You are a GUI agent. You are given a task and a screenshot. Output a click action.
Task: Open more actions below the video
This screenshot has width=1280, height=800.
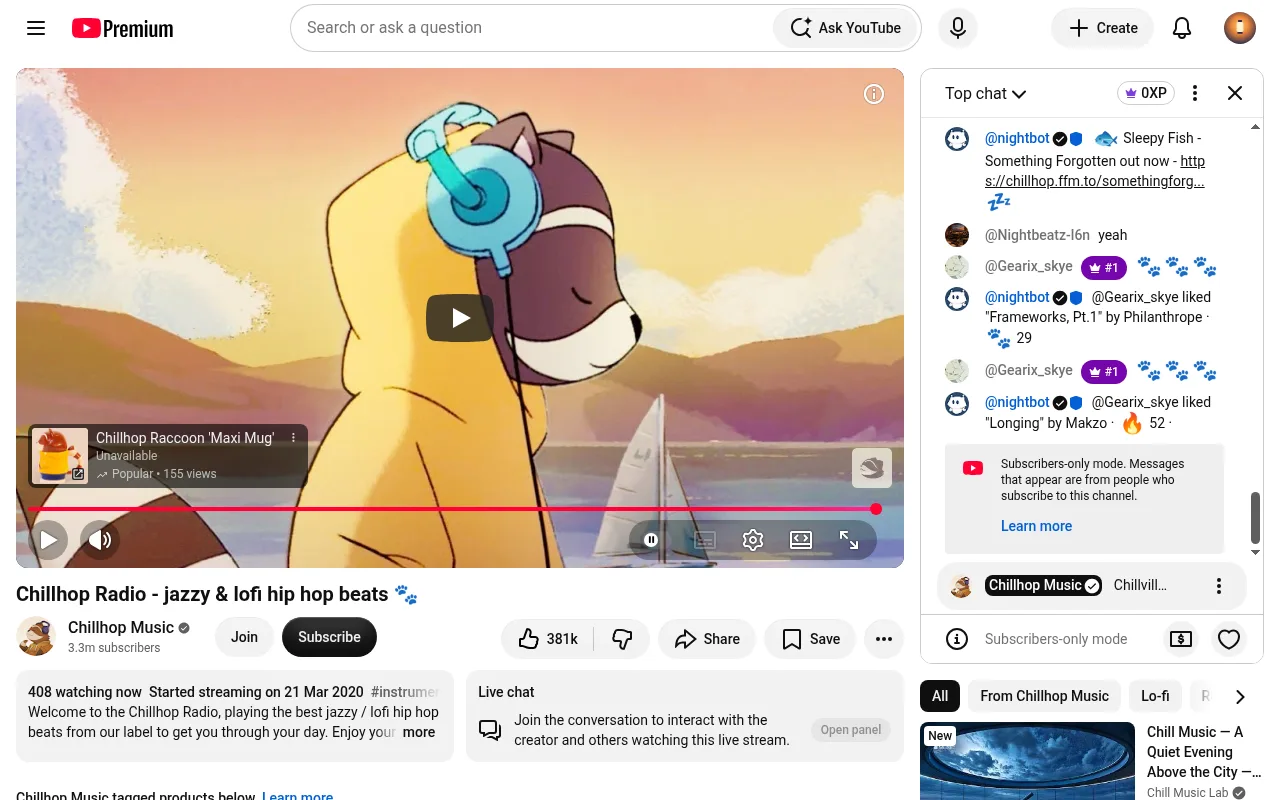point(884,639)
